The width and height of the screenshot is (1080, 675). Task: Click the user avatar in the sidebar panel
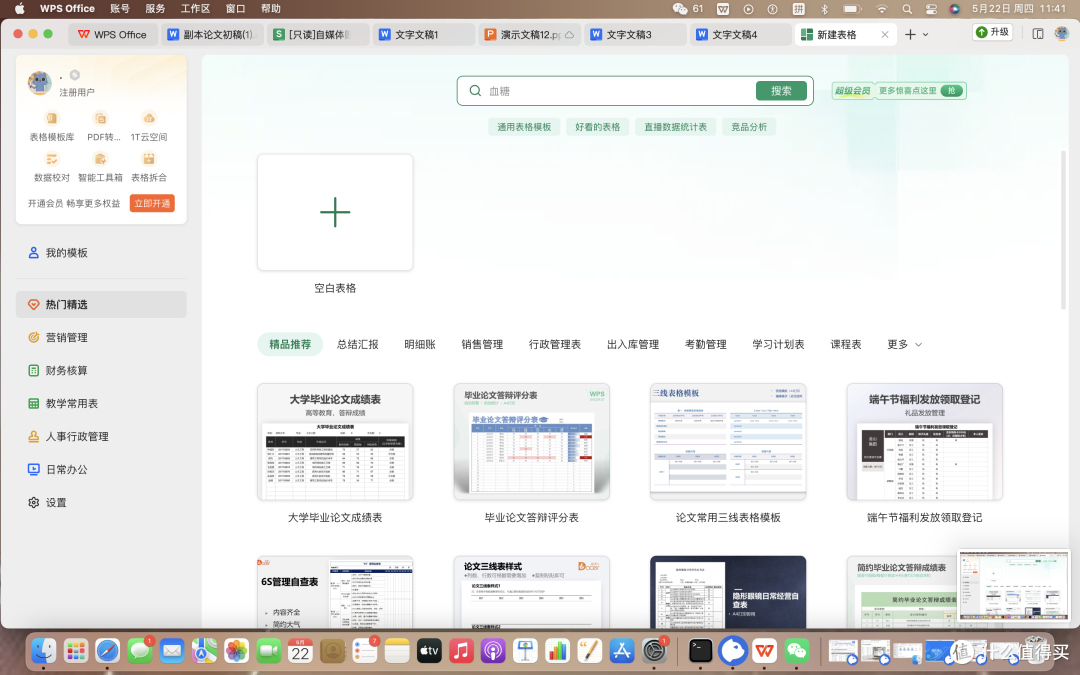click(x=39, y=83)
